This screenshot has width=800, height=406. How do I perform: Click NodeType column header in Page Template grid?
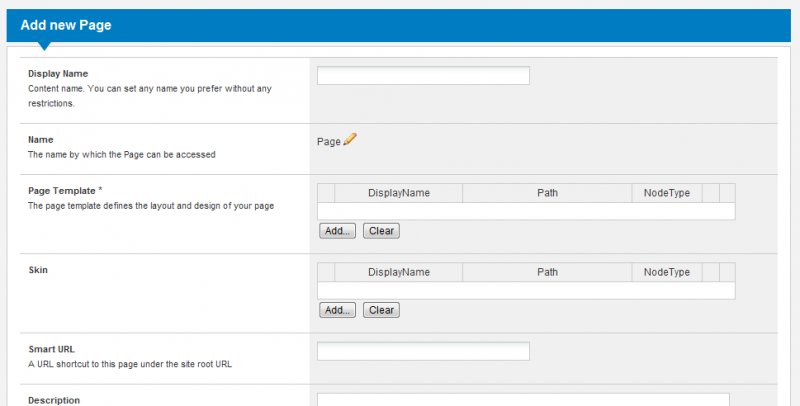666,193
